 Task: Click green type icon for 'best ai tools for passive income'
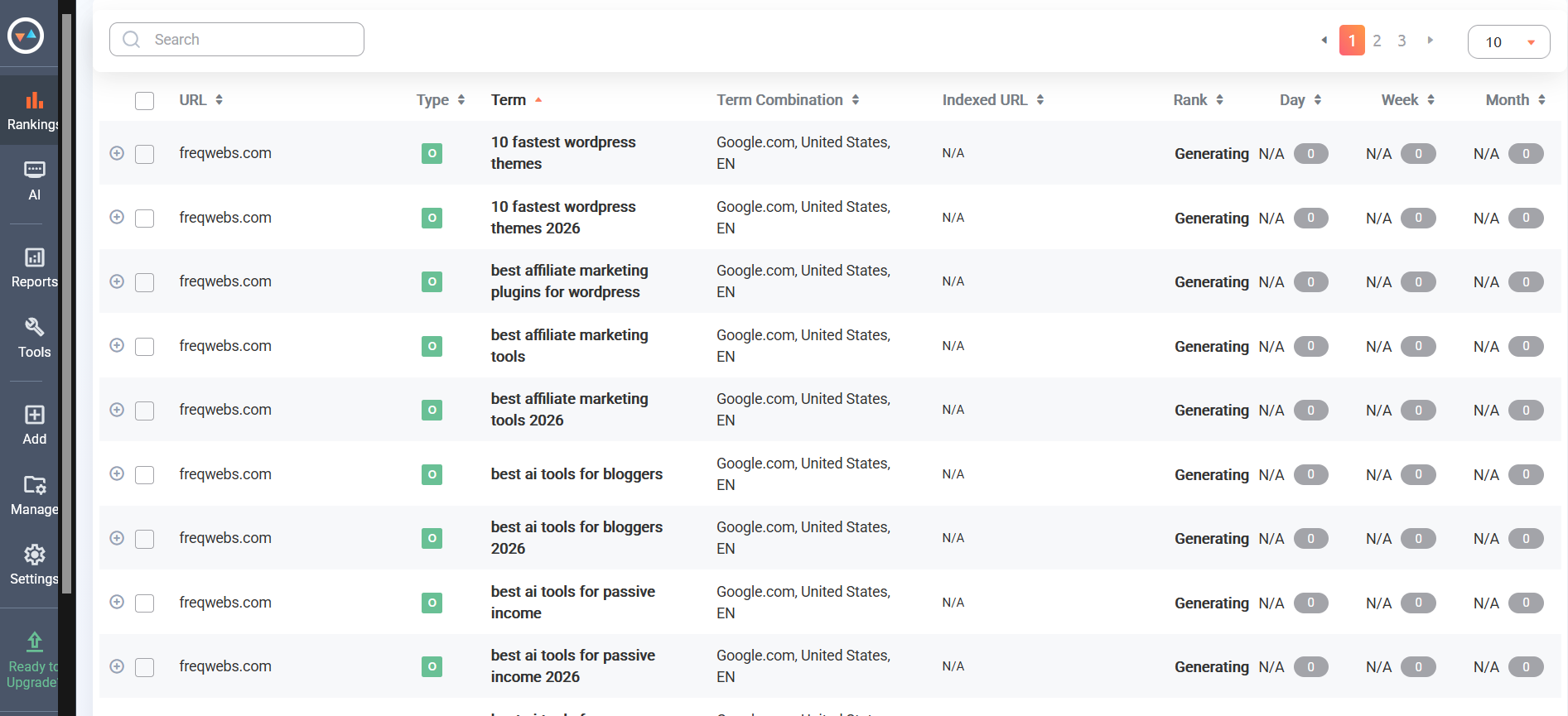432,603
